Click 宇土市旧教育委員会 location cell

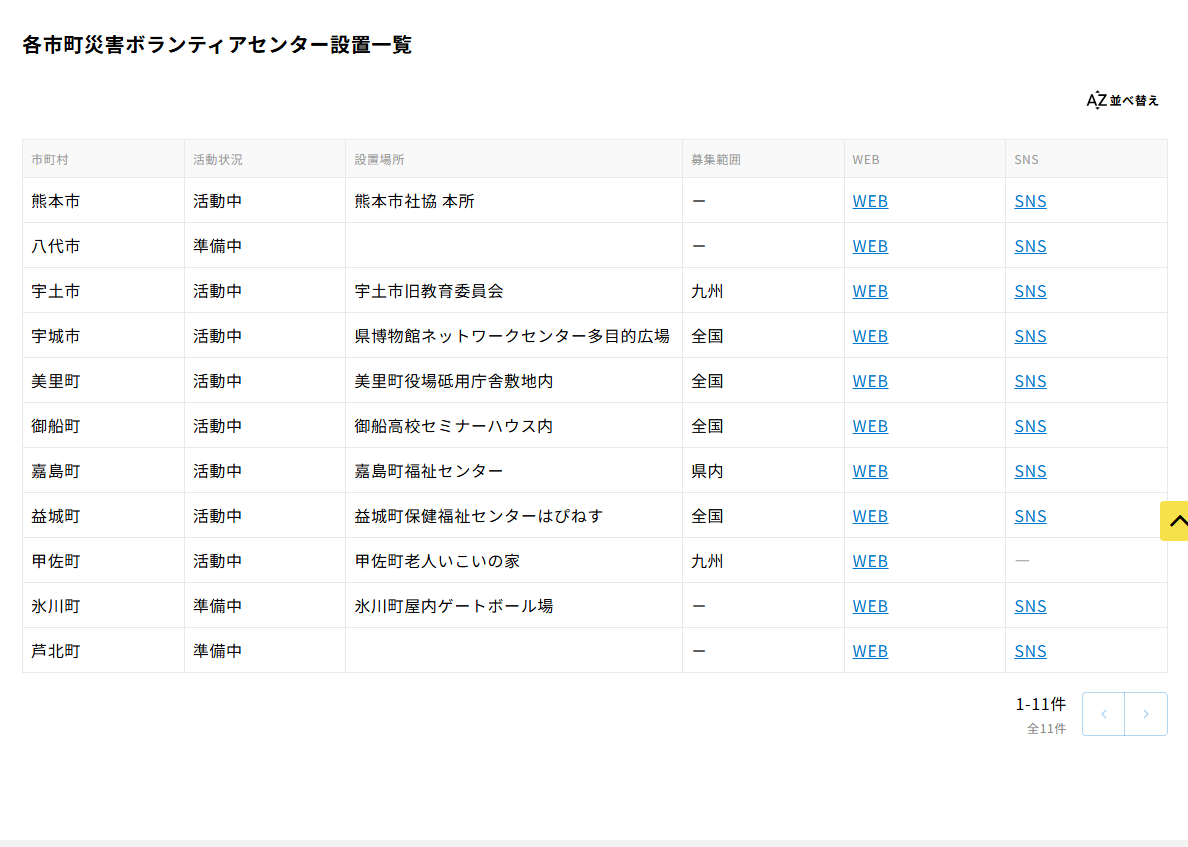point(514,291)
